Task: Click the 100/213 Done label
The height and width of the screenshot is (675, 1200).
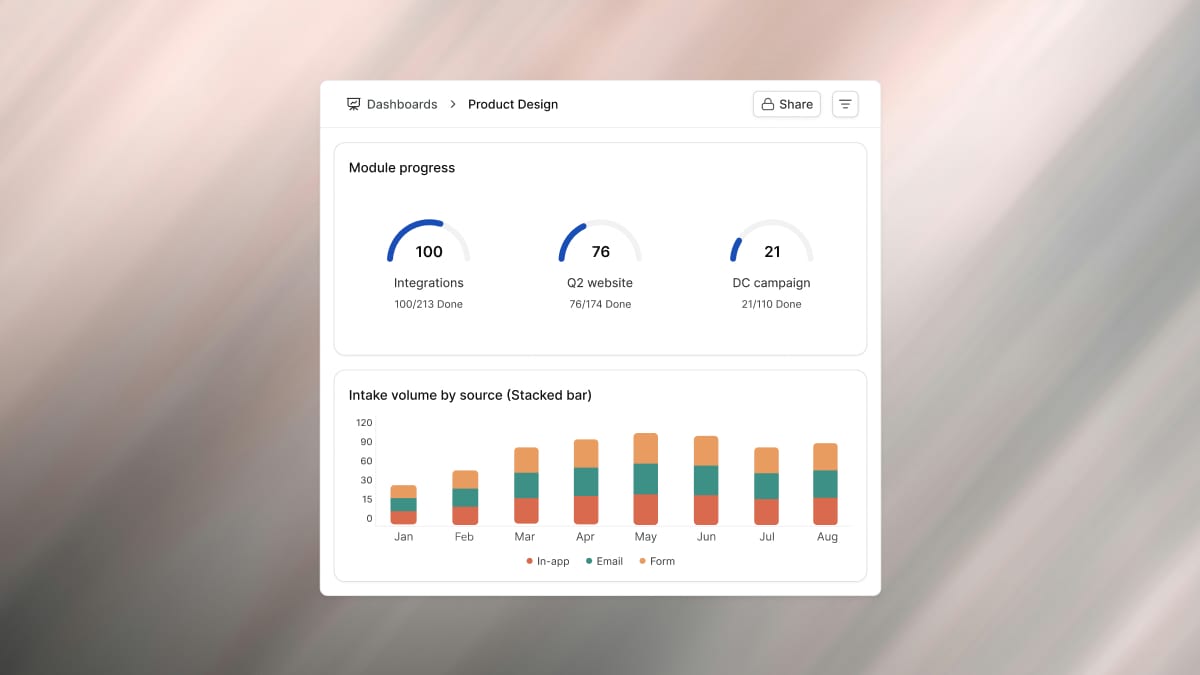Action: tap(429, 304)
